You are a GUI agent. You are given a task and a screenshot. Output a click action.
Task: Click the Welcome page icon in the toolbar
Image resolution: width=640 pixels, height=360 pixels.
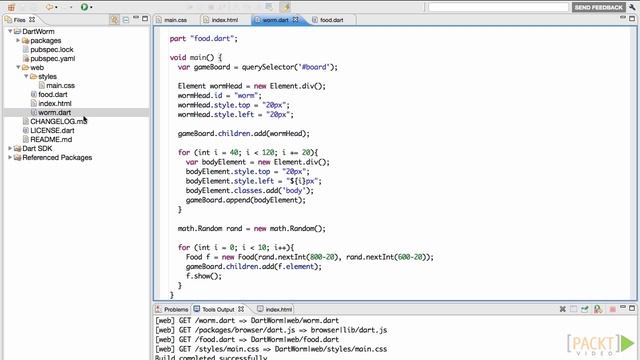pyautogui.click(x=12, y=7)
